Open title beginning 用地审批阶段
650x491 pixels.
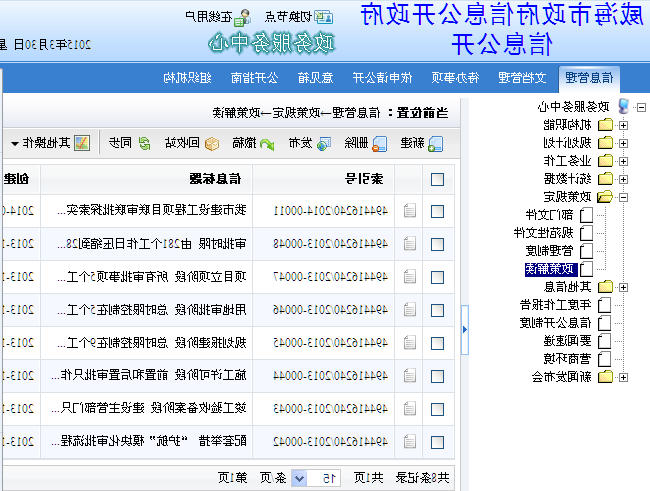coord(152,309)
